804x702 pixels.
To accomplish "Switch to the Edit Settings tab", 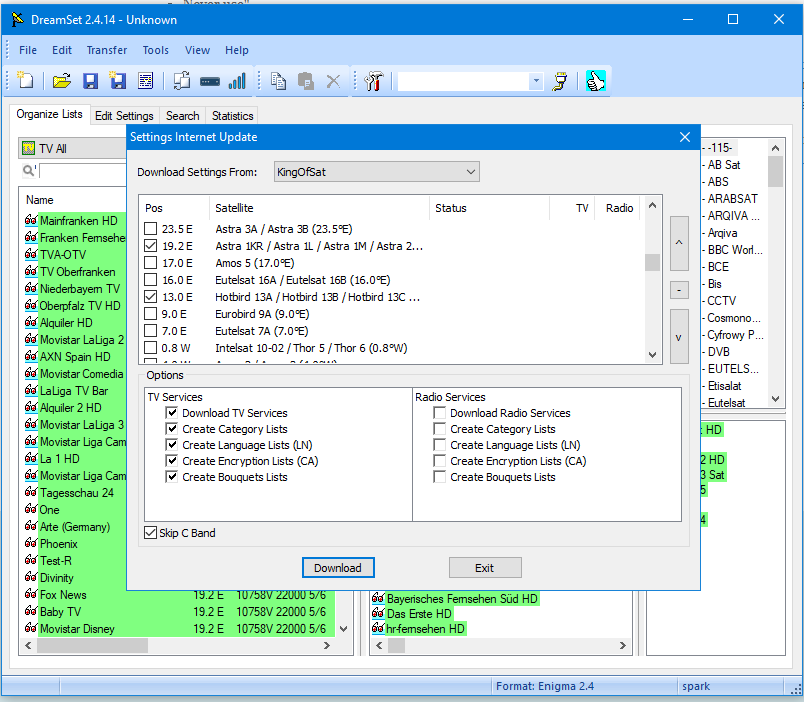I will tap(125, 116).
